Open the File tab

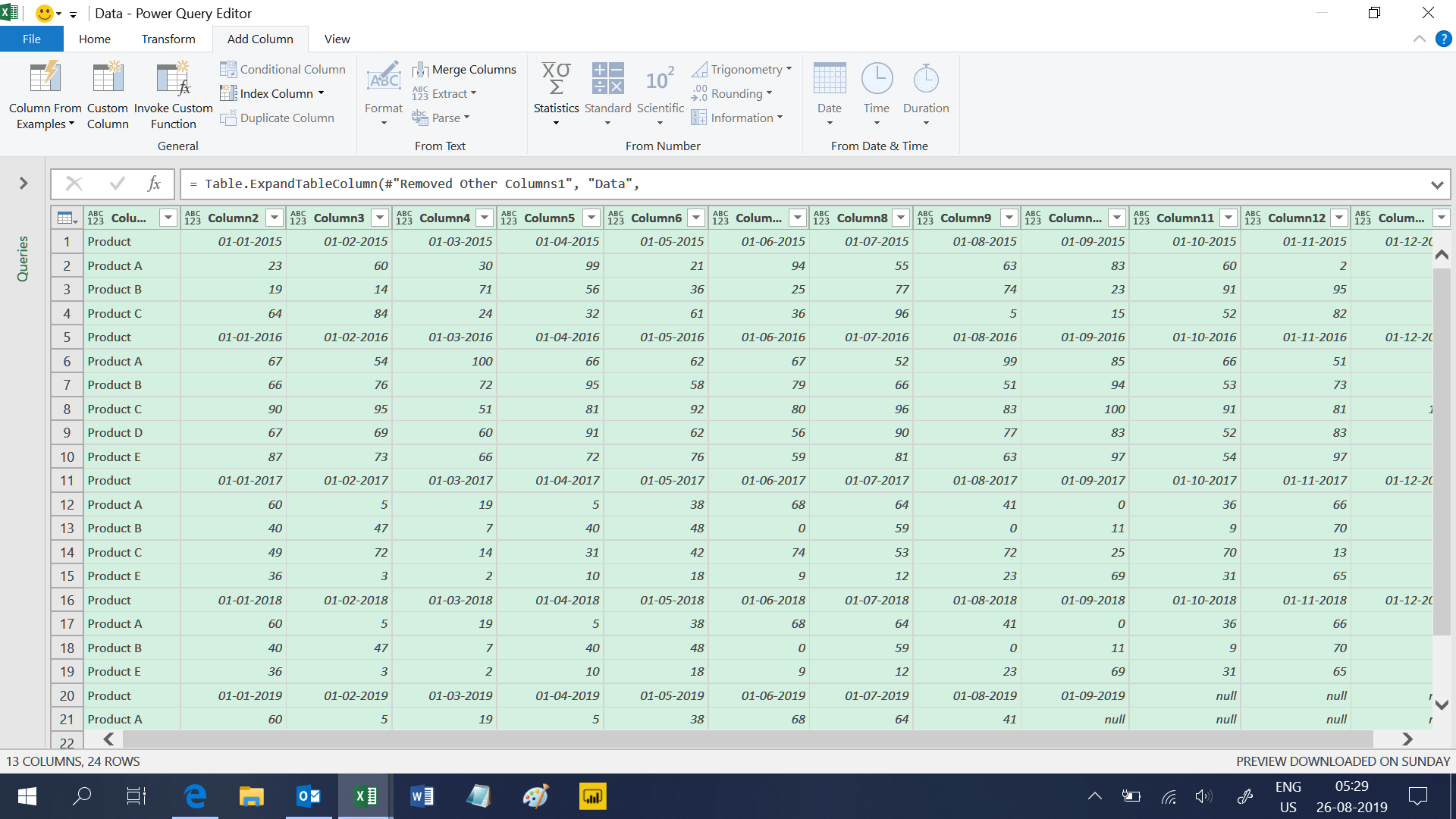click(32, 39)
